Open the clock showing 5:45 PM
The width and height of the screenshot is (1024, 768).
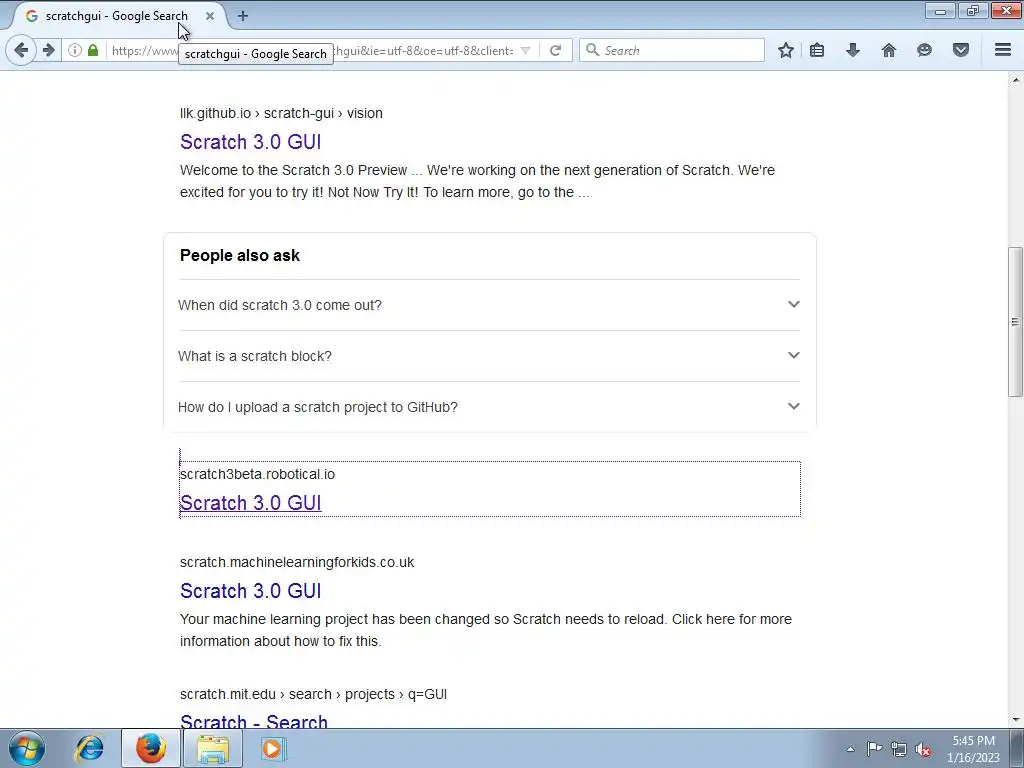point(973,749)
